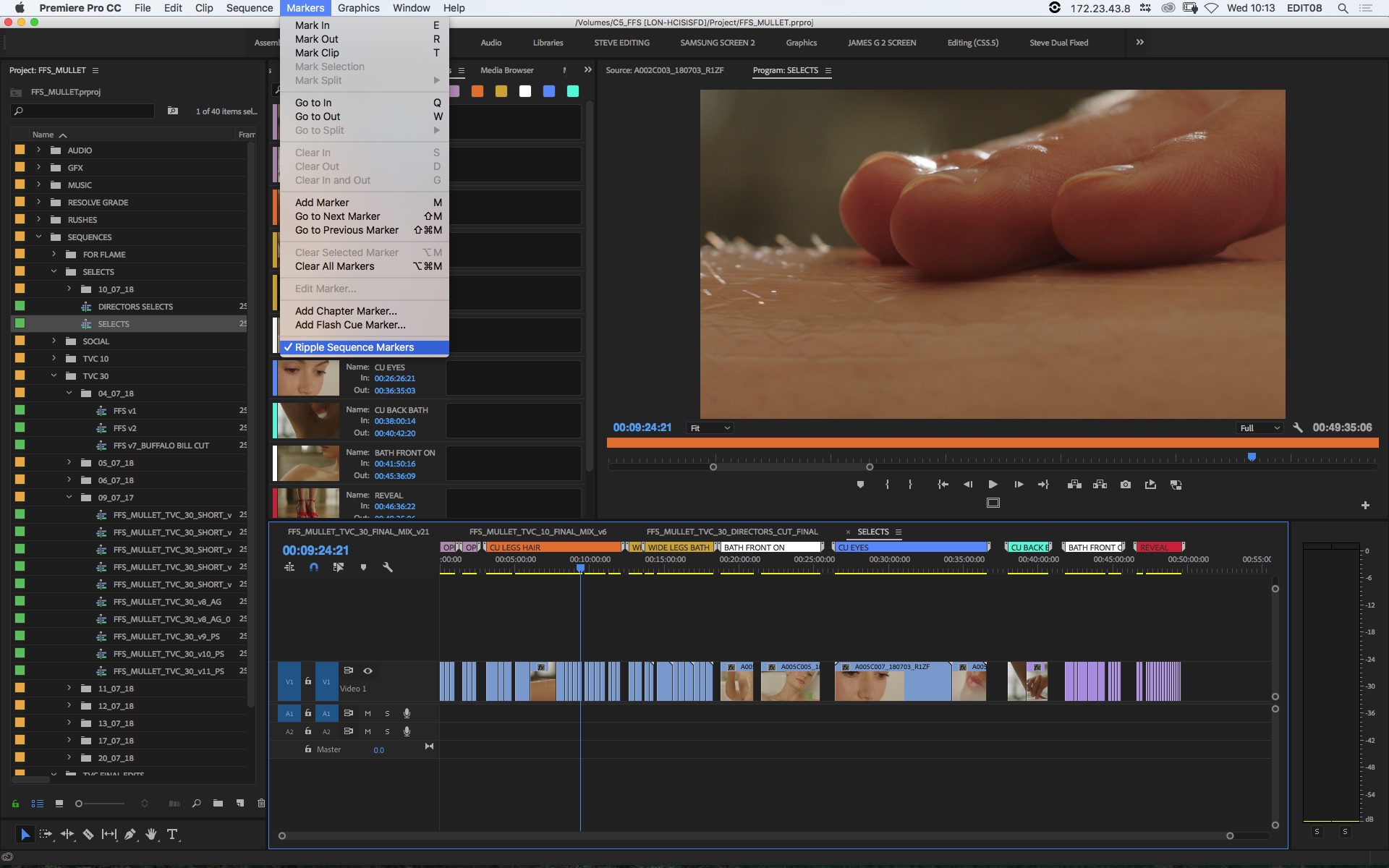Select the Selection (arrow) tool
Viewport: 1389px width, 868px height.
tap(25, 834)
